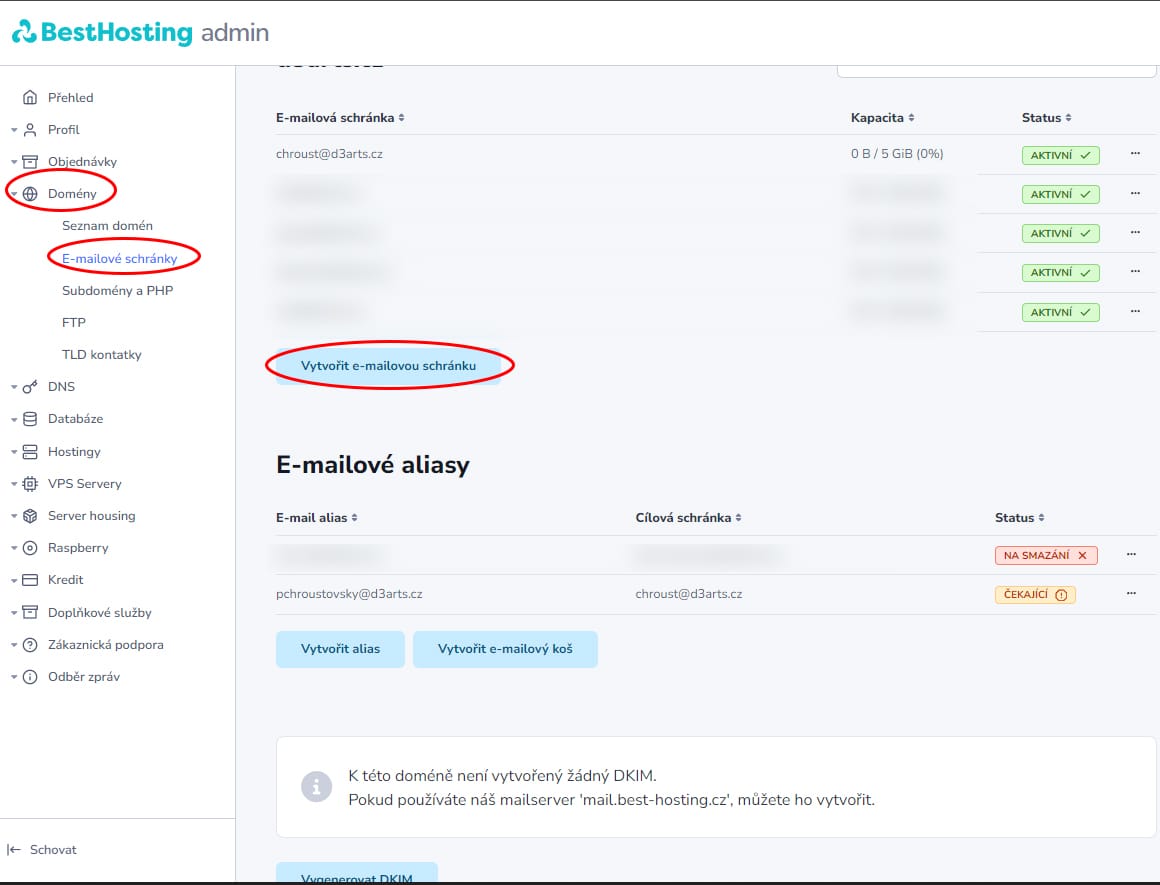Open actions menu for chroust@d3arts.cz mailbox

coord(1135,153)
